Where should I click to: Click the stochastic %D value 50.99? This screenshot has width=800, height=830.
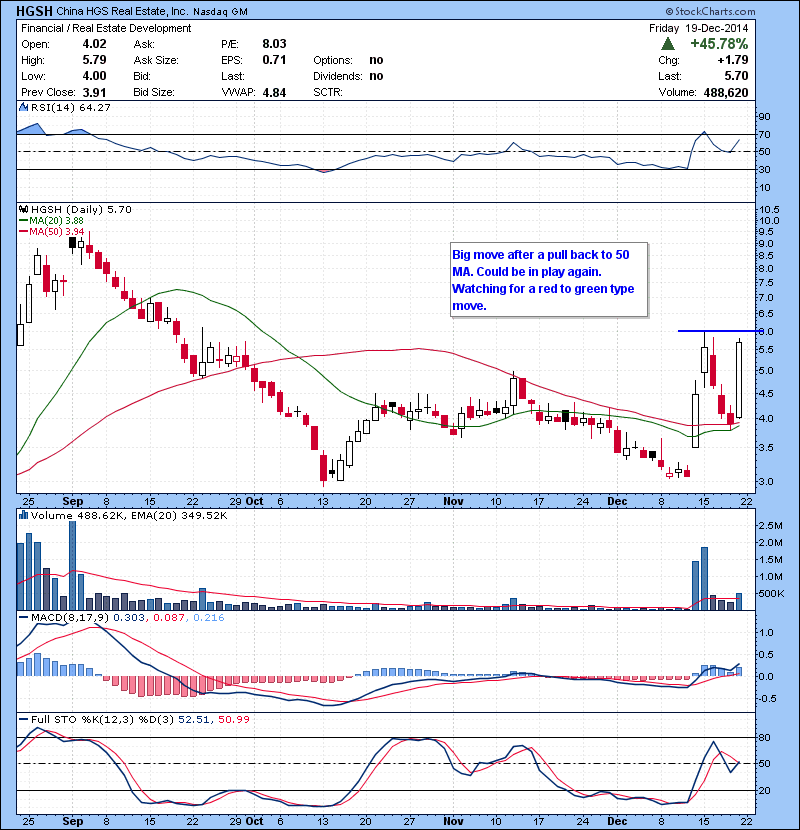(234, 719)
